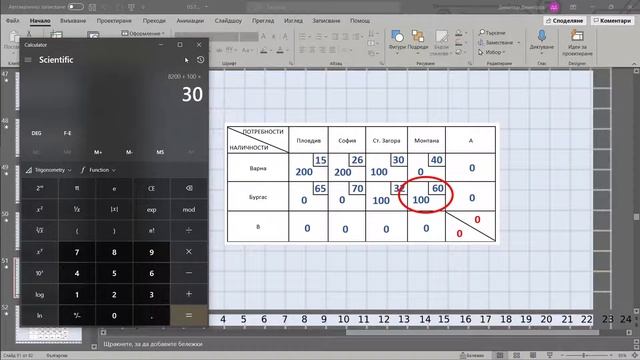Open Drawing group dialog launcher
This screenshot has width=640, height=360.
pyautogui.click(x=469, y=64)
